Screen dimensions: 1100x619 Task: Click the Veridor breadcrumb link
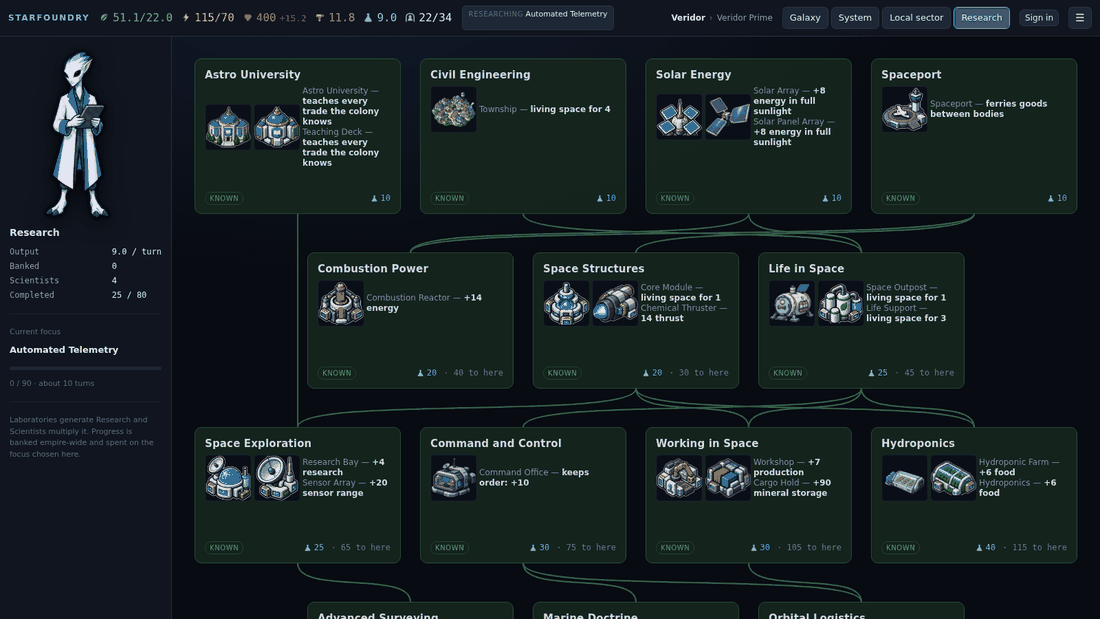point(688,18)
